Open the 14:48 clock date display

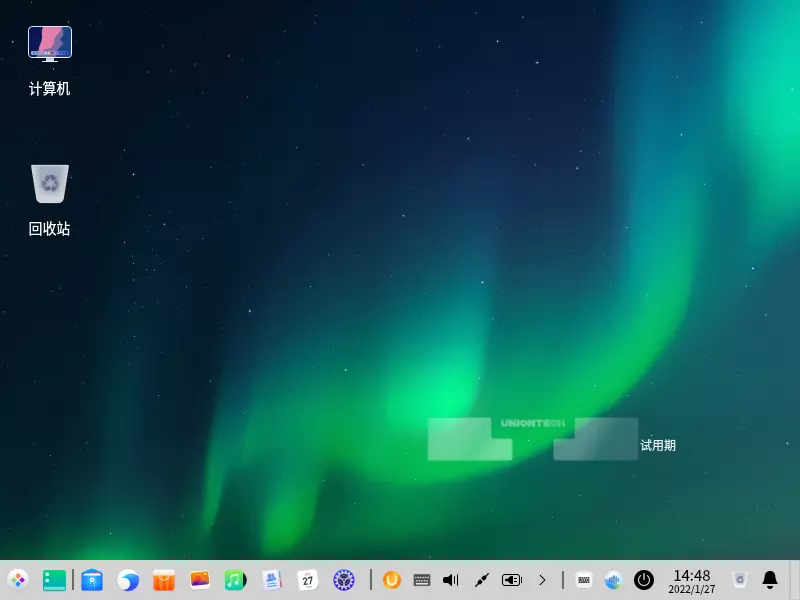pyautogui.click(x=692, y=581)
